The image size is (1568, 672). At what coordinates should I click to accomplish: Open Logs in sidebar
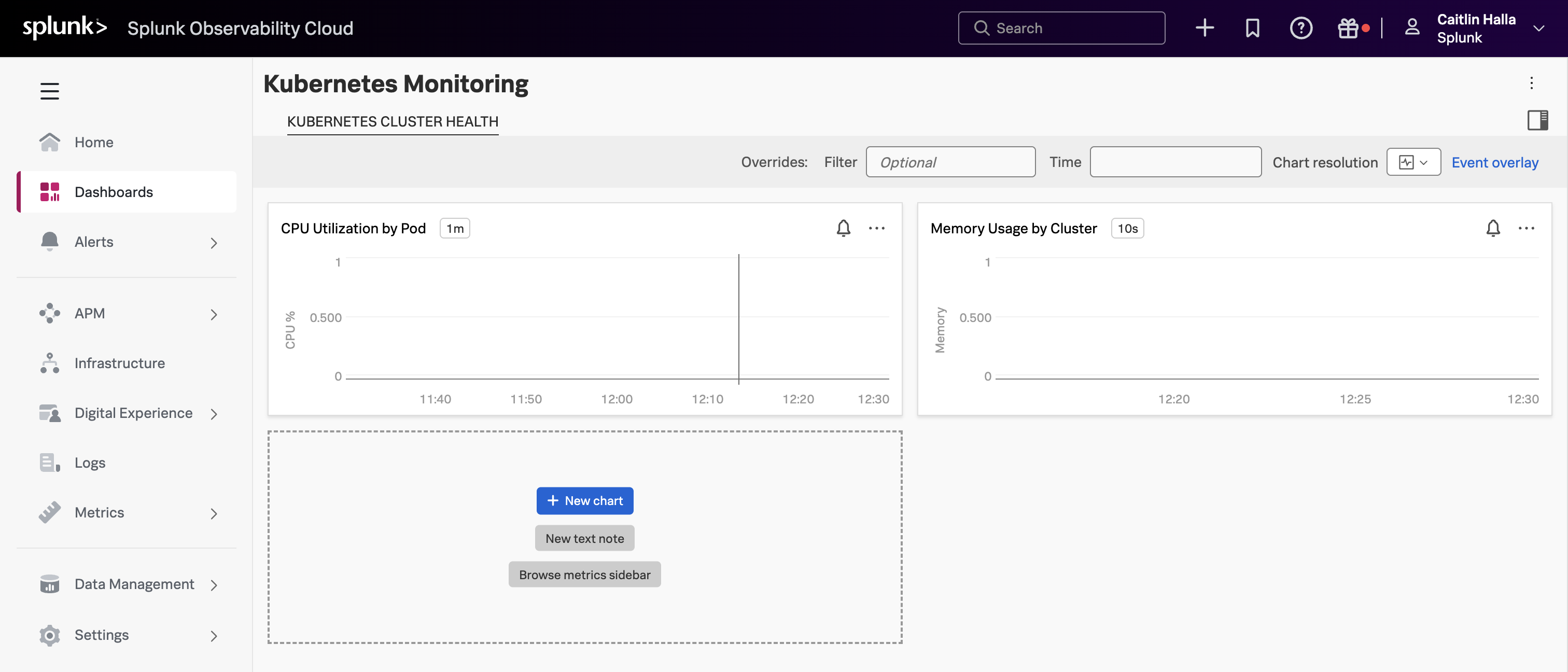click(127, 463)
